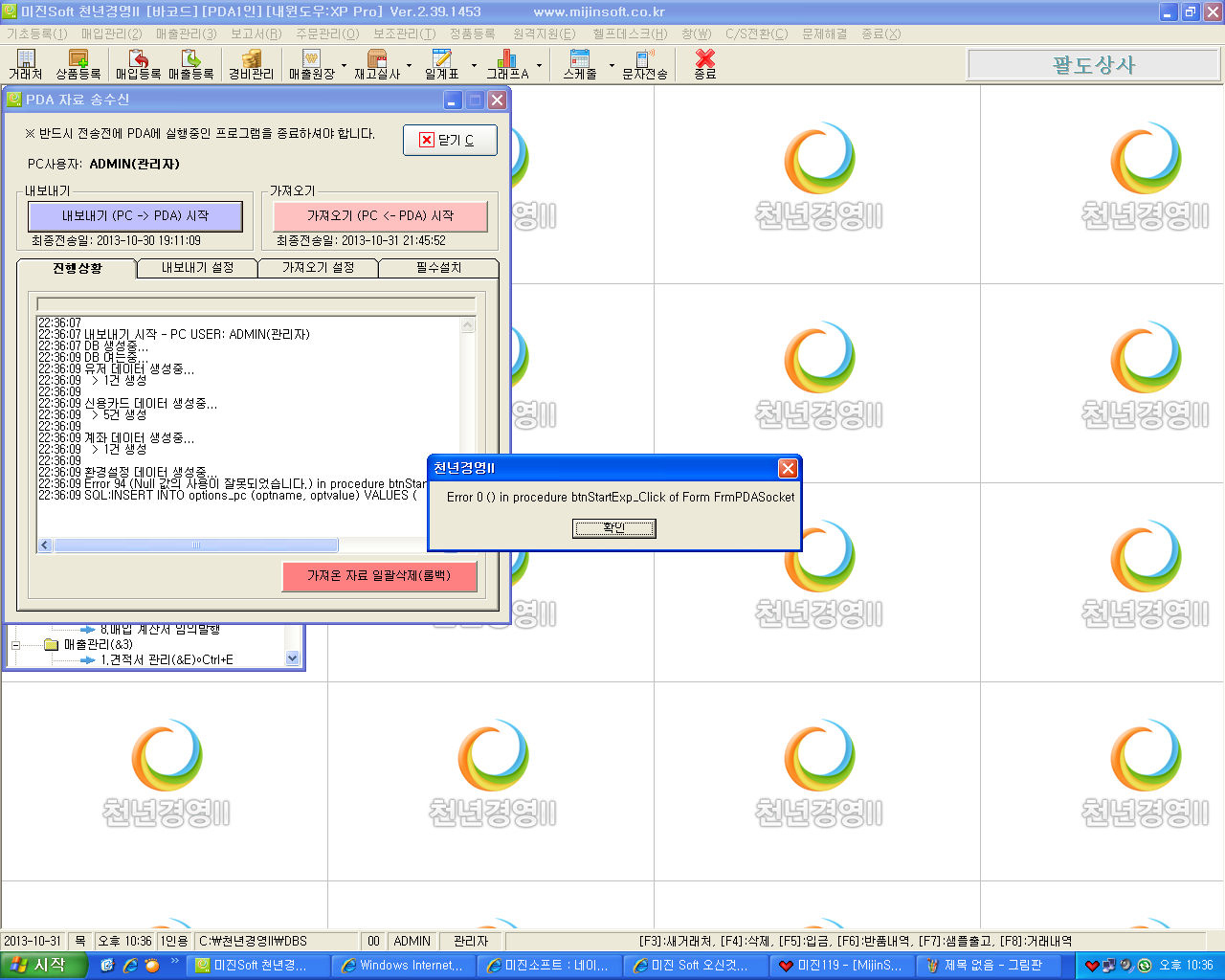The height and width of the screenshot is (980, 1225).
Task: Open the 경비관리 coins icon
Action: (x=251, y=65)
